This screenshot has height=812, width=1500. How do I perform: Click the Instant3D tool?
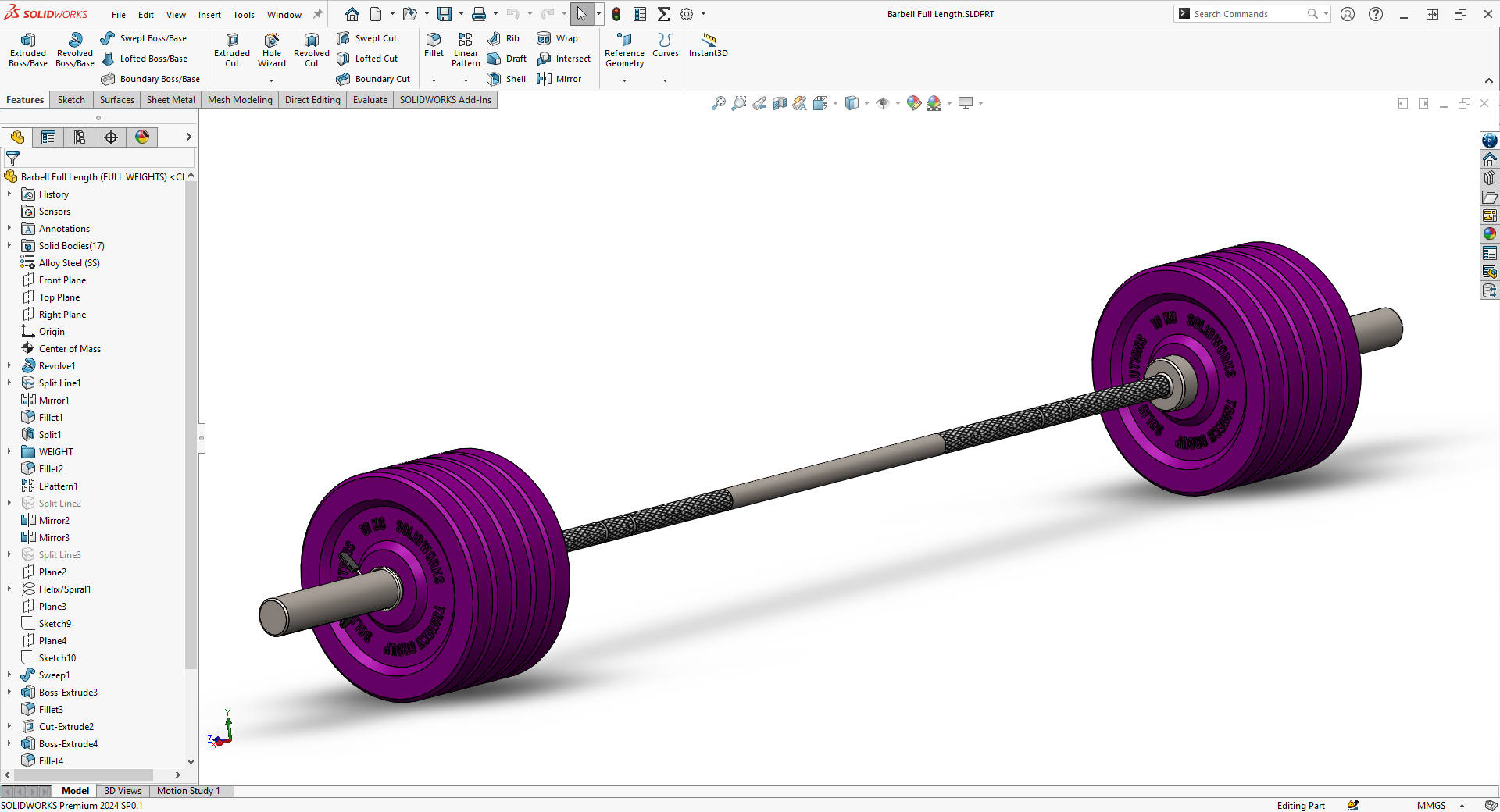point(708,45)
